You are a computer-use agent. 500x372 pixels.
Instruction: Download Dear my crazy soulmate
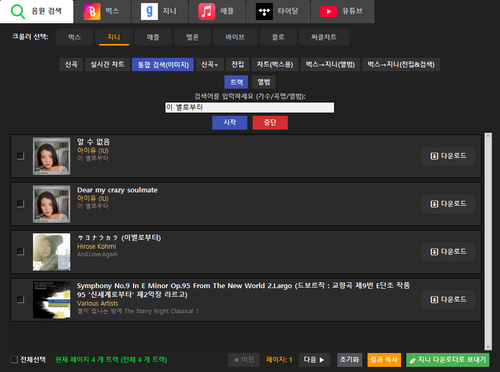pyautogui.click(x=448, y=204)
